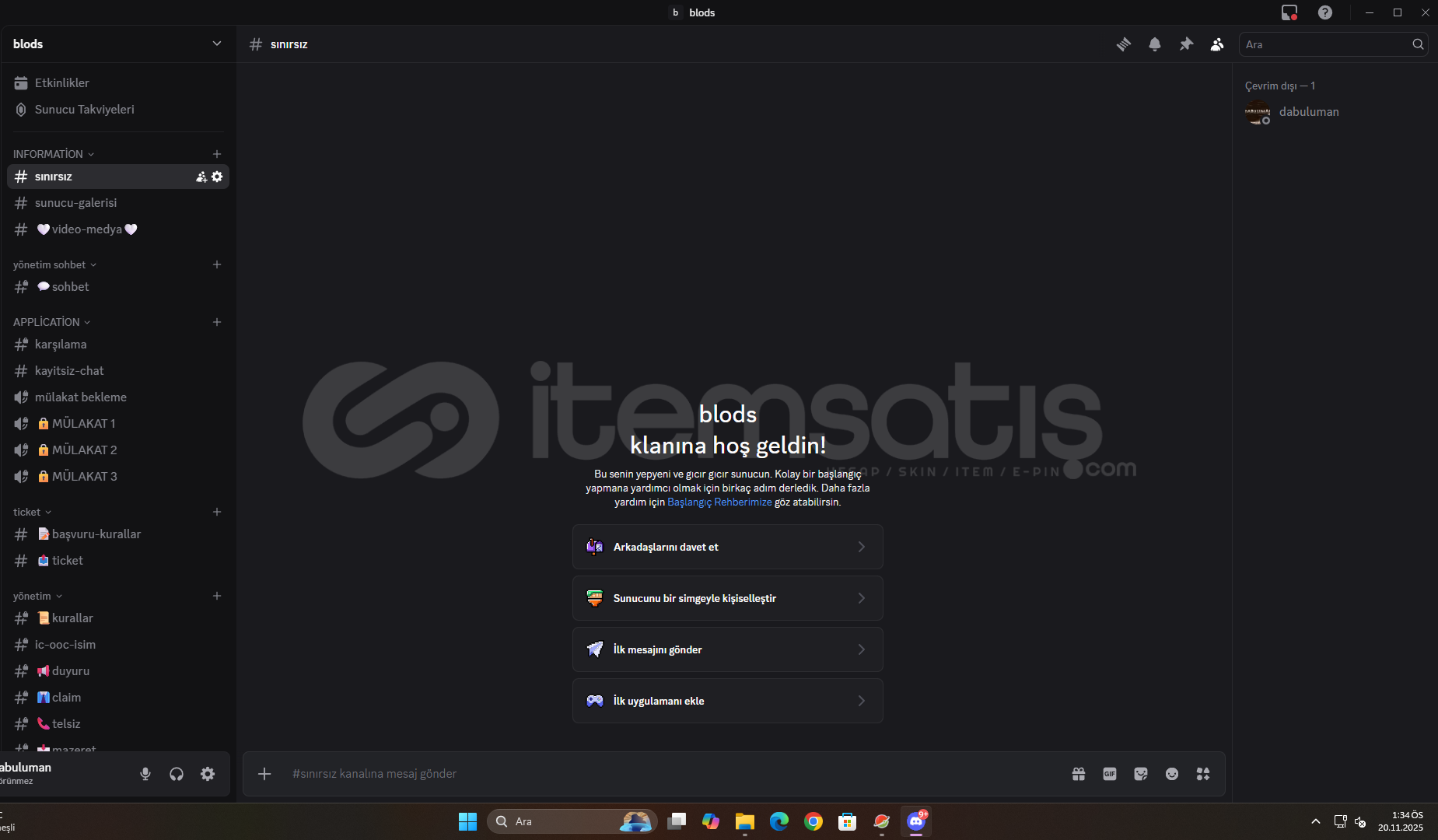1438x840 pixels.
Task: Open notification settings bell icon
Action: click(x=1155, y=44)
